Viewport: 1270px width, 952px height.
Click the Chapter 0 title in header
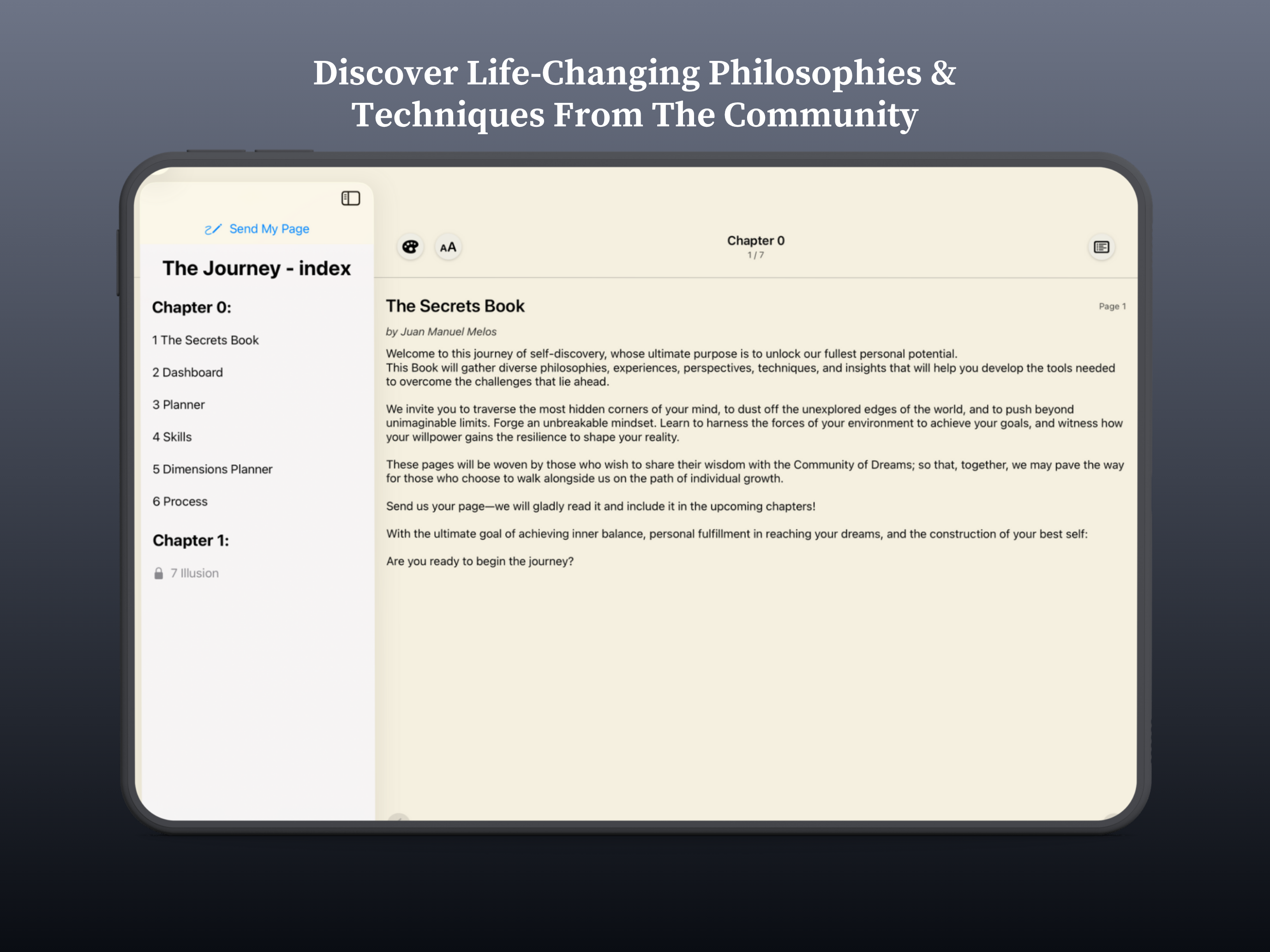pos(755,240)
